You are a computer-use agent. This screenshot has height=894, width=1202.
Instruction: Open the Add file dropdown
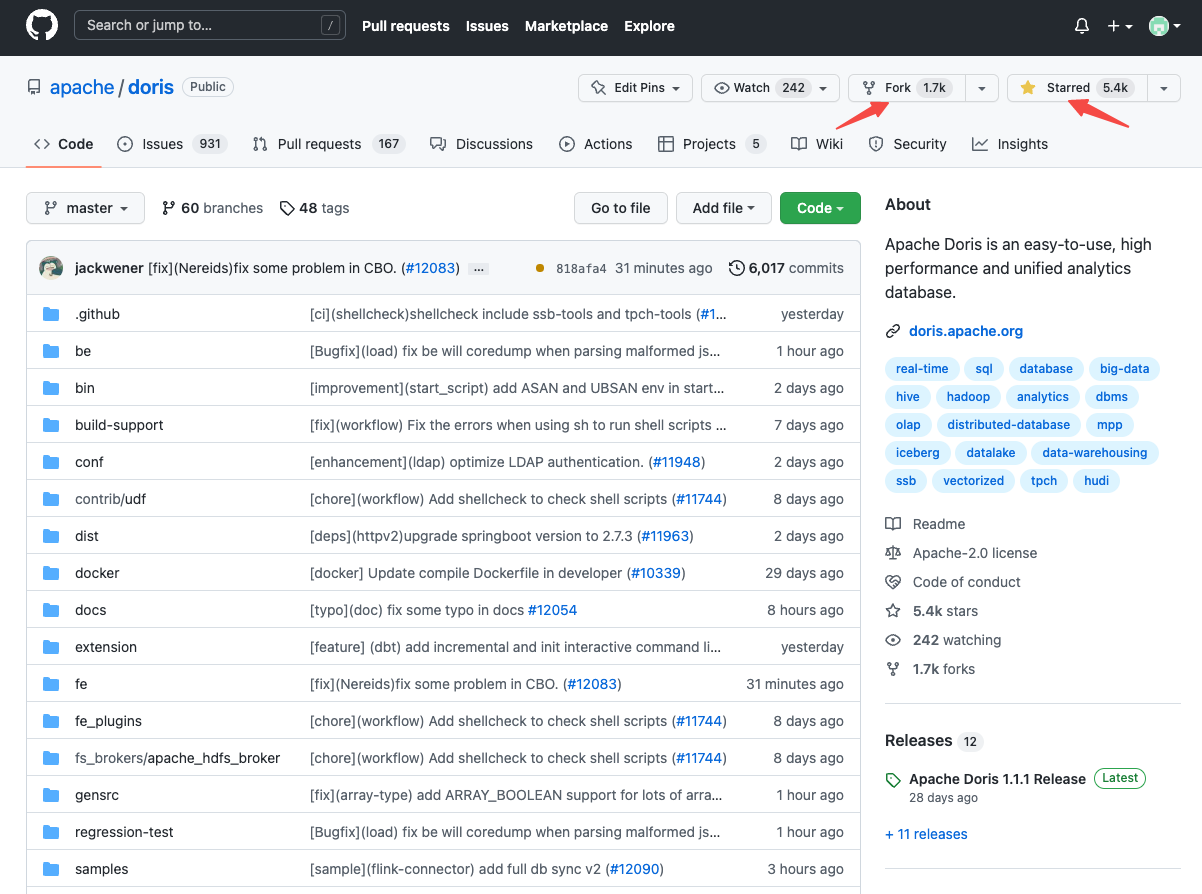tap(724, 208)
